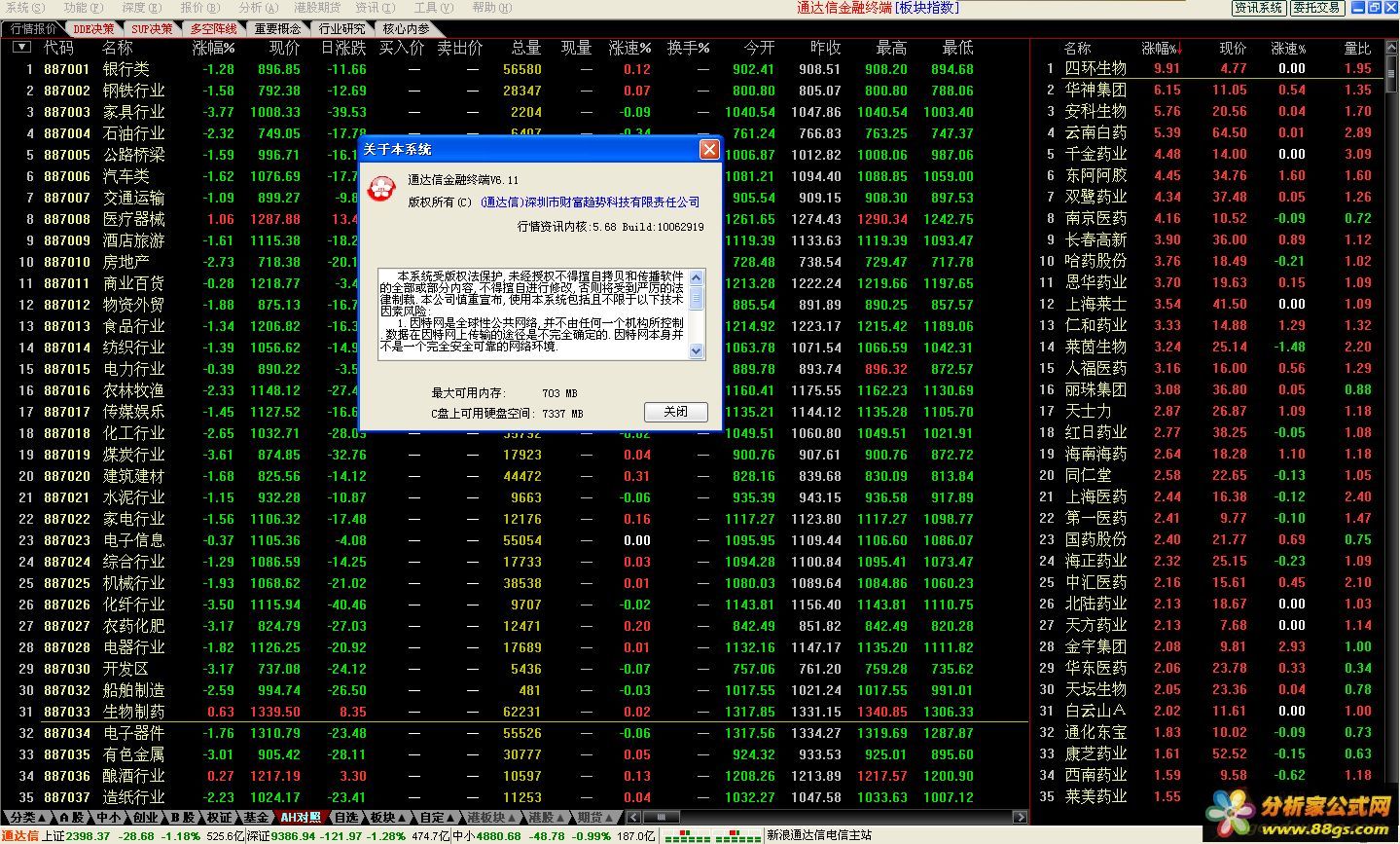Screen dimensions: 1400x844
Task: Click the 关闭 button in the dialog
Action: [675, 412]
